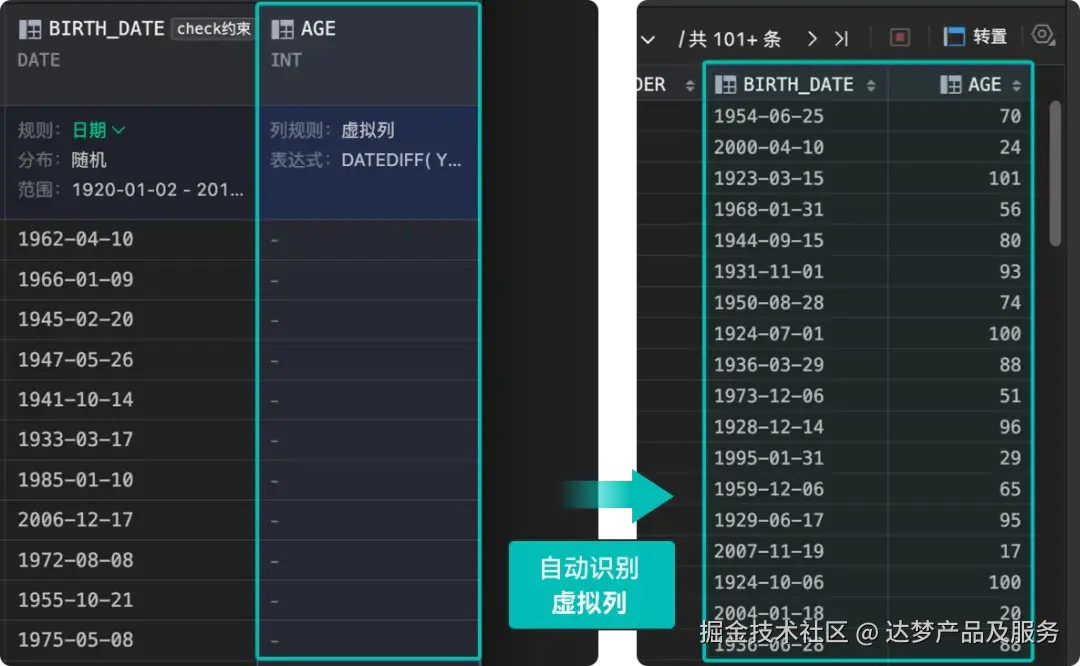Image resolution: width=1080 pixels, height=666 pixels.
Task: Click the DATEDIFF expression value
Action: pos(401,160)
